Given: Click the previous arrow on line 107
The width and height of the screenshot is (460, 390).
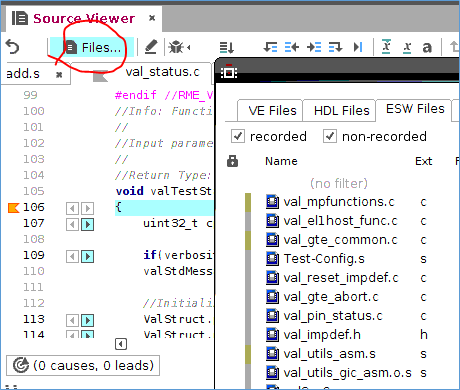Looking at the screenshot, I should point(72,224).
